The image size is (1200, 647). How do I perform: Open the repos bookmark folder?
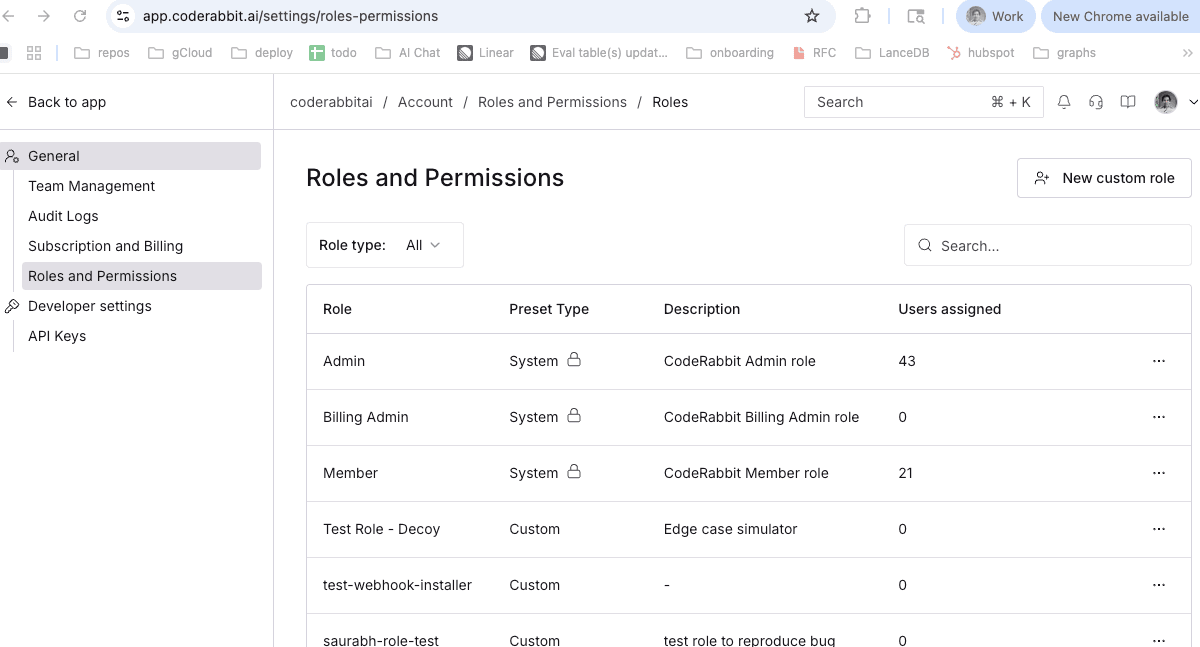click(x=102, y=53)
